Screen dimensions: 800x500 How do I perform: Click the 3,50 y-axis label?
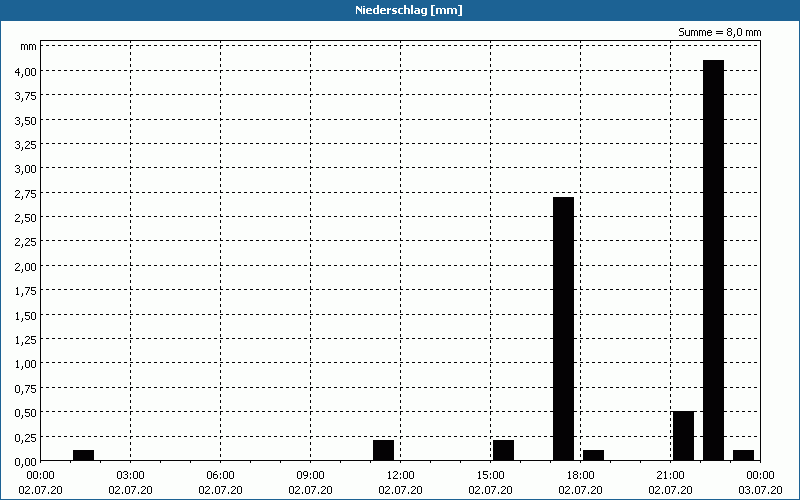pyautogui.click(x=26, y=121)
